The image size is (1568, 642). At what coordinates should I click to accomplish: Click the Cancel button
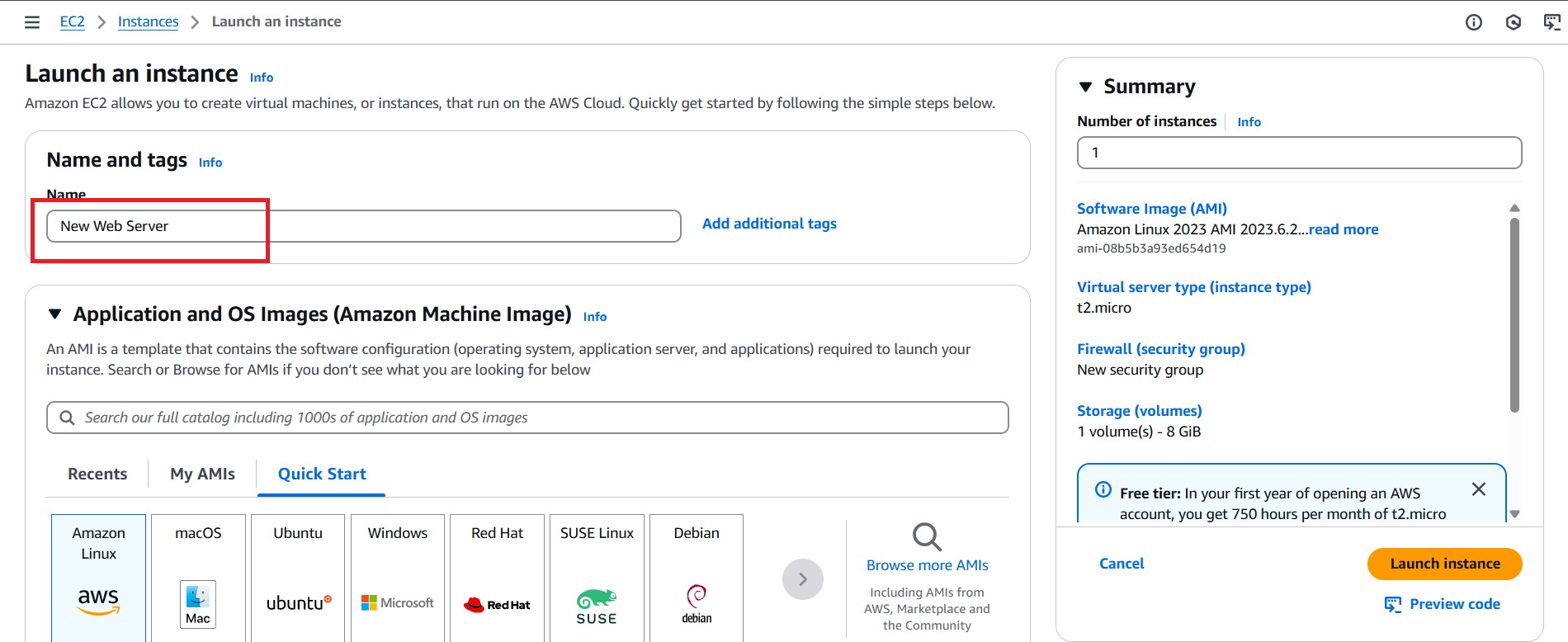[x=1122, y=564]
